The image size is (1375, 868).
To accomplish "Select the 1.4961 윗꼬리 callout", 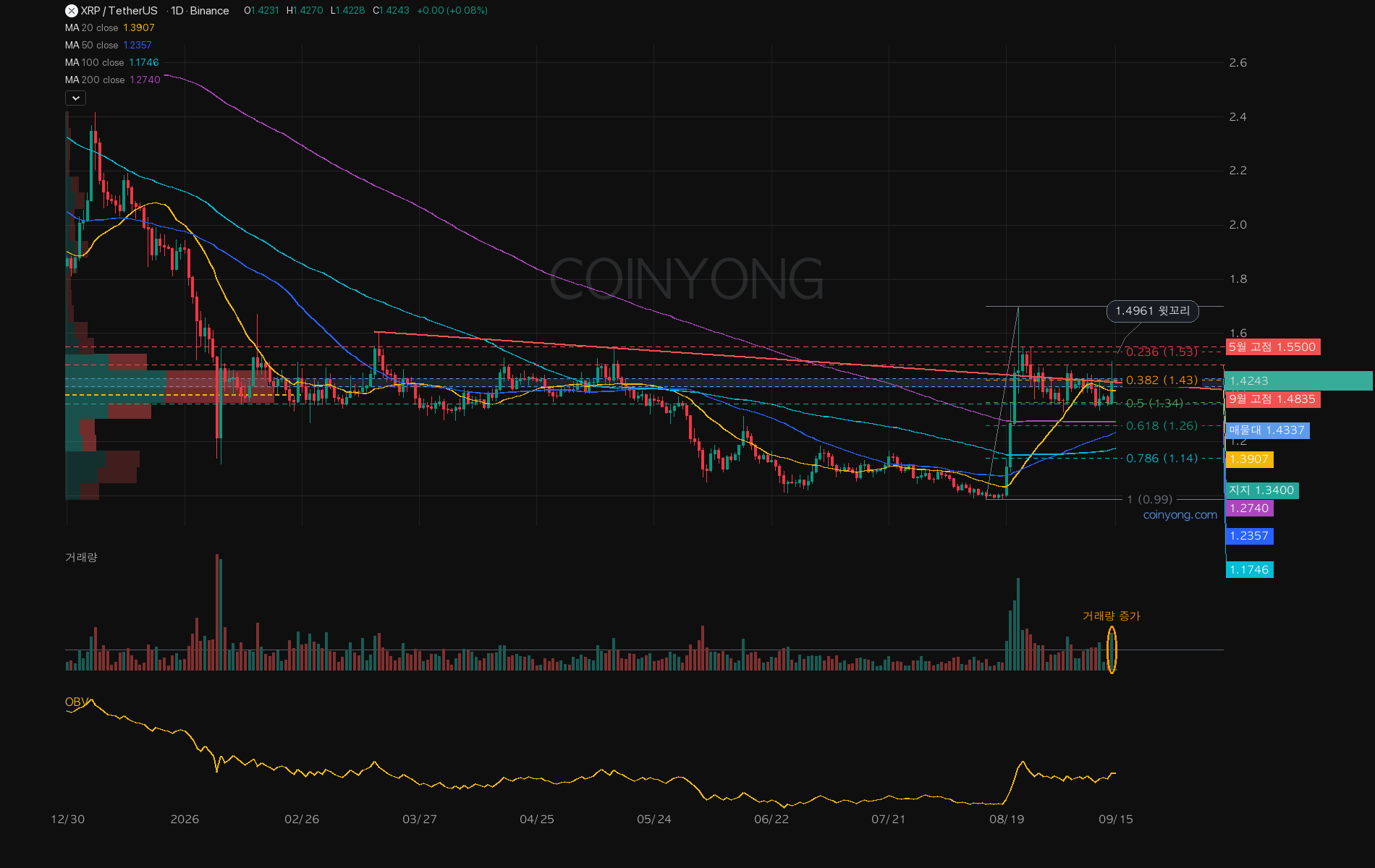I will (1152, 311).
